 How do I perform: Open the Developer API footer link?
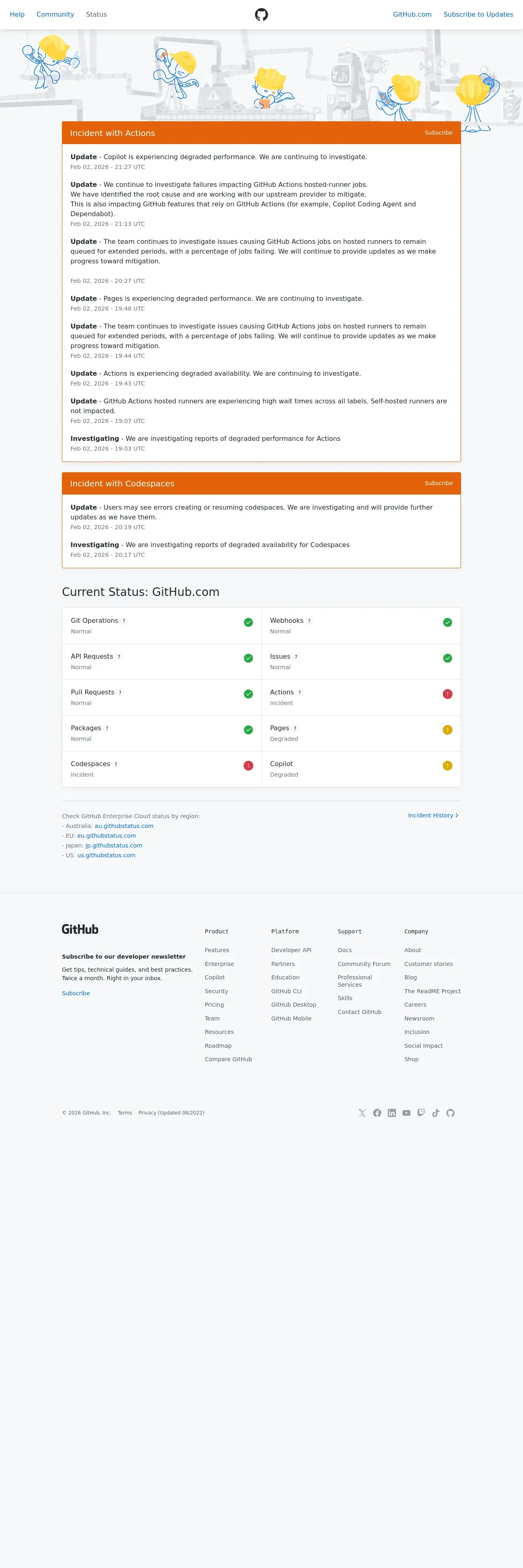[x=291, y=950]
